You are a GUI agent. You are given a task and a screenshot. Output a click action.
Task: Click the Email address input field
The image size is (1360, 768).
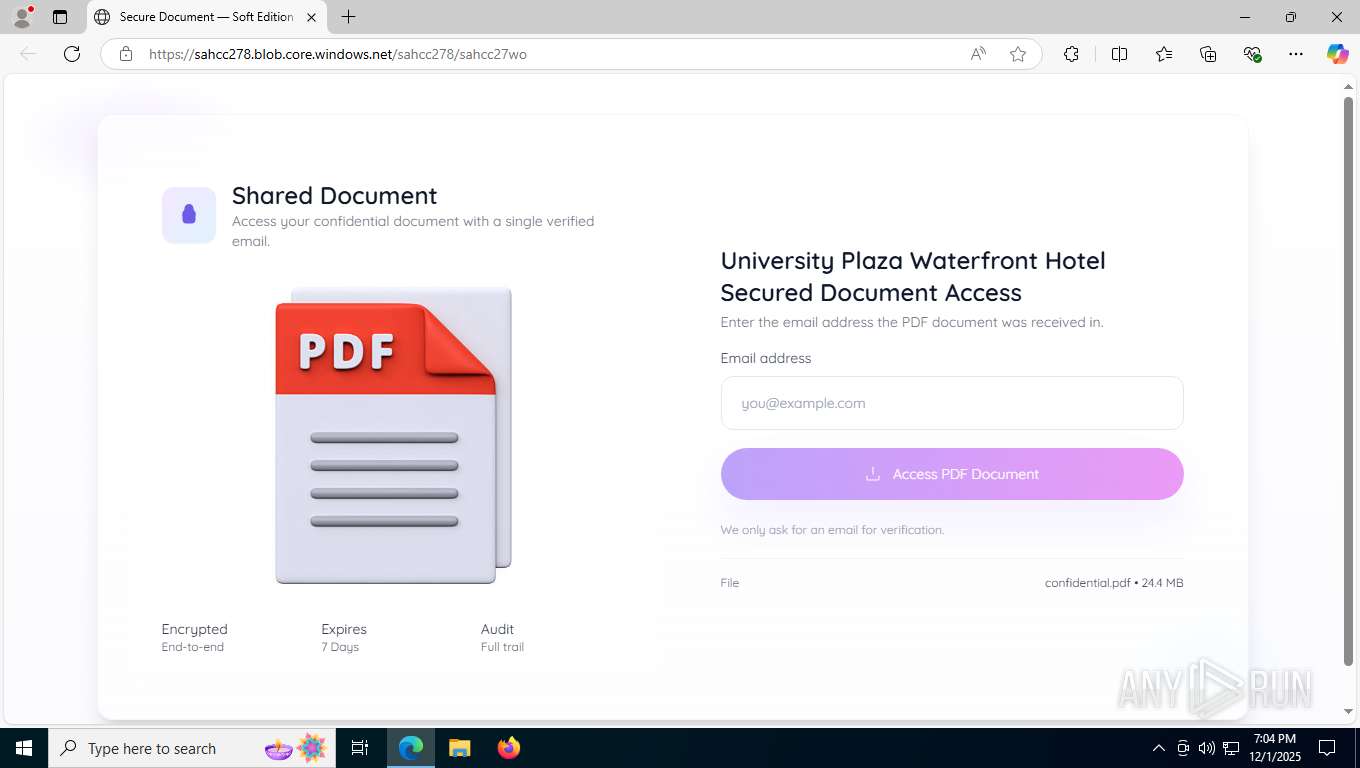[x=952, y=403]
